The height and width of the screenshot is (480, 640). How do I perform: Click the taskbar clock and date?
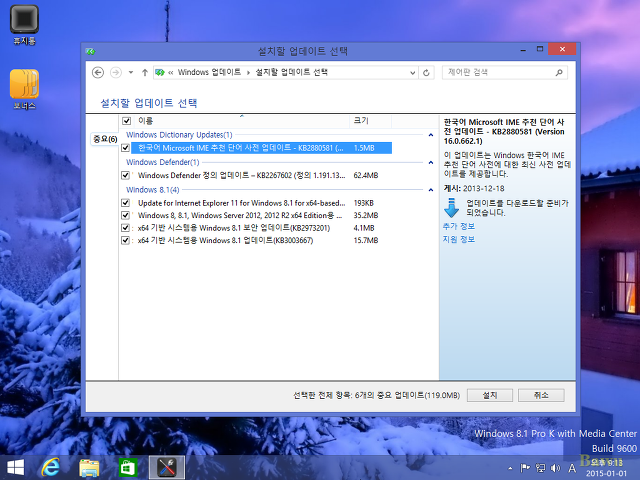(606, 468)
